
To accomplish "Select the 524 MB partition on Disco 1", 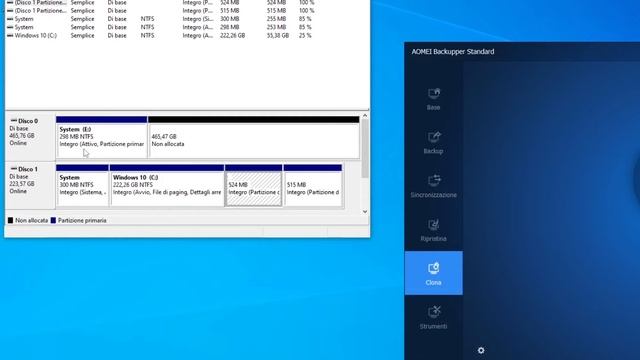I will click(253, 185).
